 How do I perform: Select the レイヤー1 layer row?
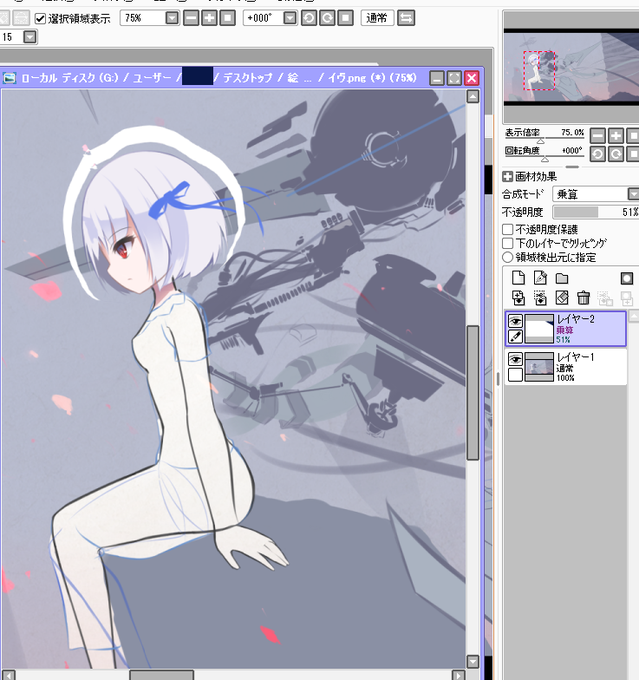click(x=566, y=367)
